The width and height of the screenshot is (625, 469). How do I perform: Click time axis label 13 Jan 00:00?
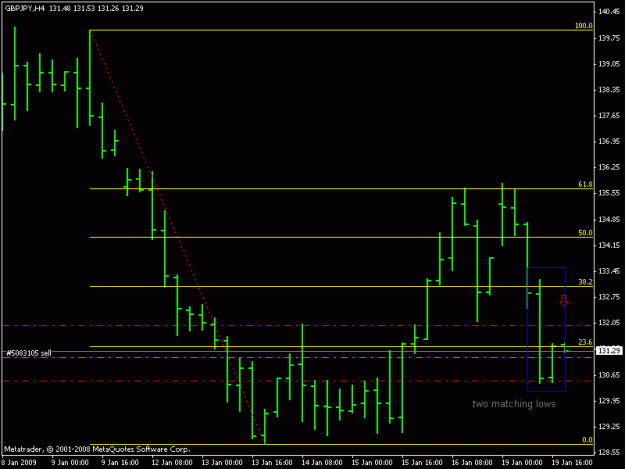pos(222,463)
